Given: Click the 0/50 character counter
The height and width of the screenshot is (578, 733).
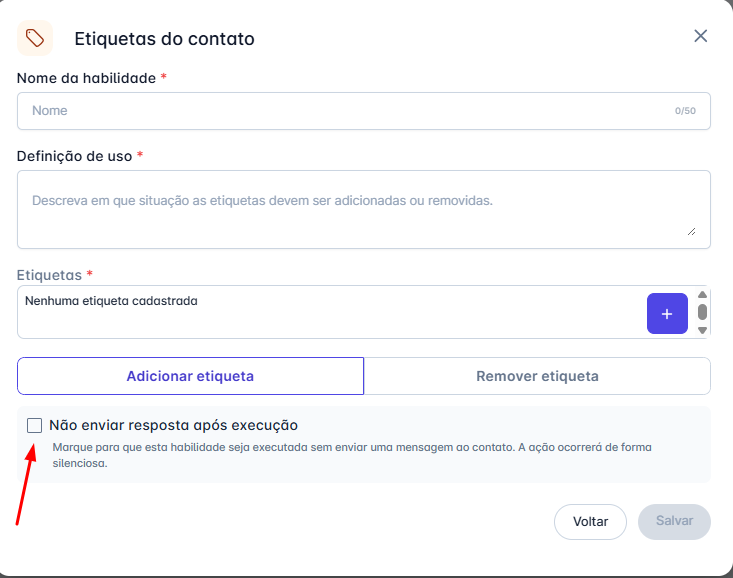Looking at the screenshot, I should [x=685, y=111].
